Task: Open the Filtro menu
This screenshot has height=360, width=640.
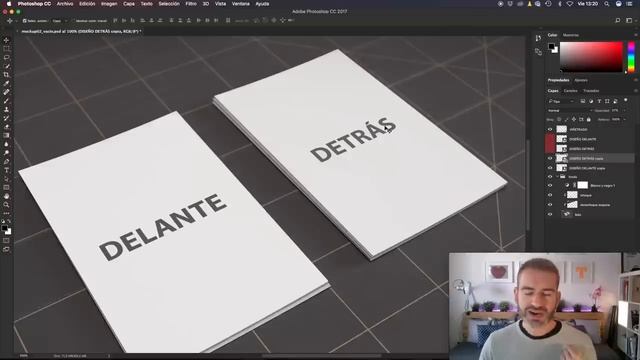Action: [191, 4]
